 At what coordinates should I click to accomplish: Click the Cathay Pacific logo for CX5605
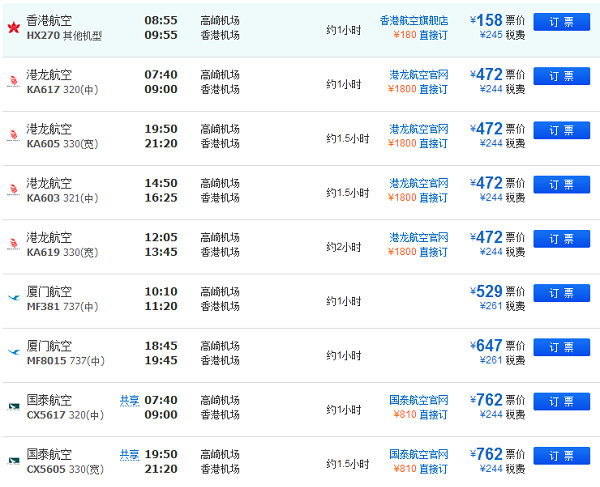click(x=13, y=461)
